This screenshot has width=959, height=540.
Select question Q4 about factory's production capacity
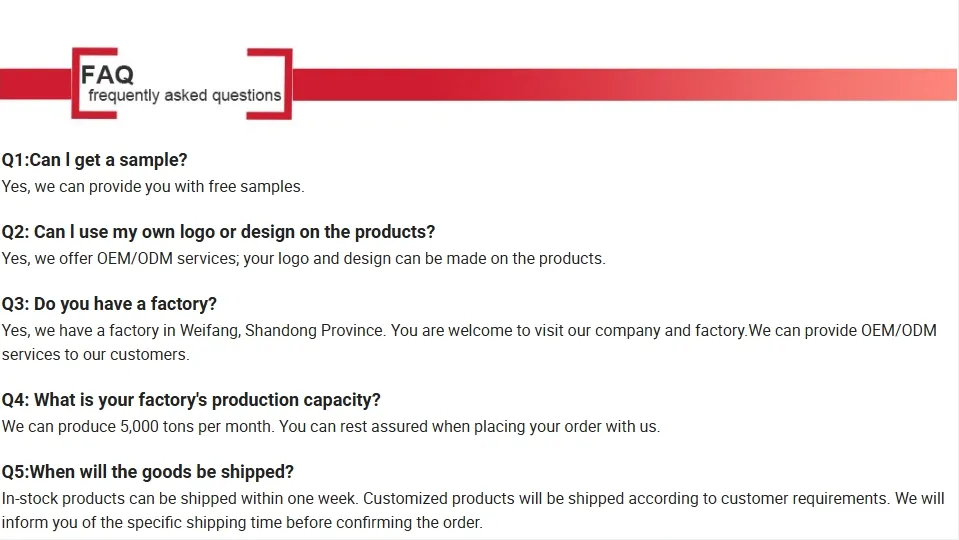[x=191, y=400]
